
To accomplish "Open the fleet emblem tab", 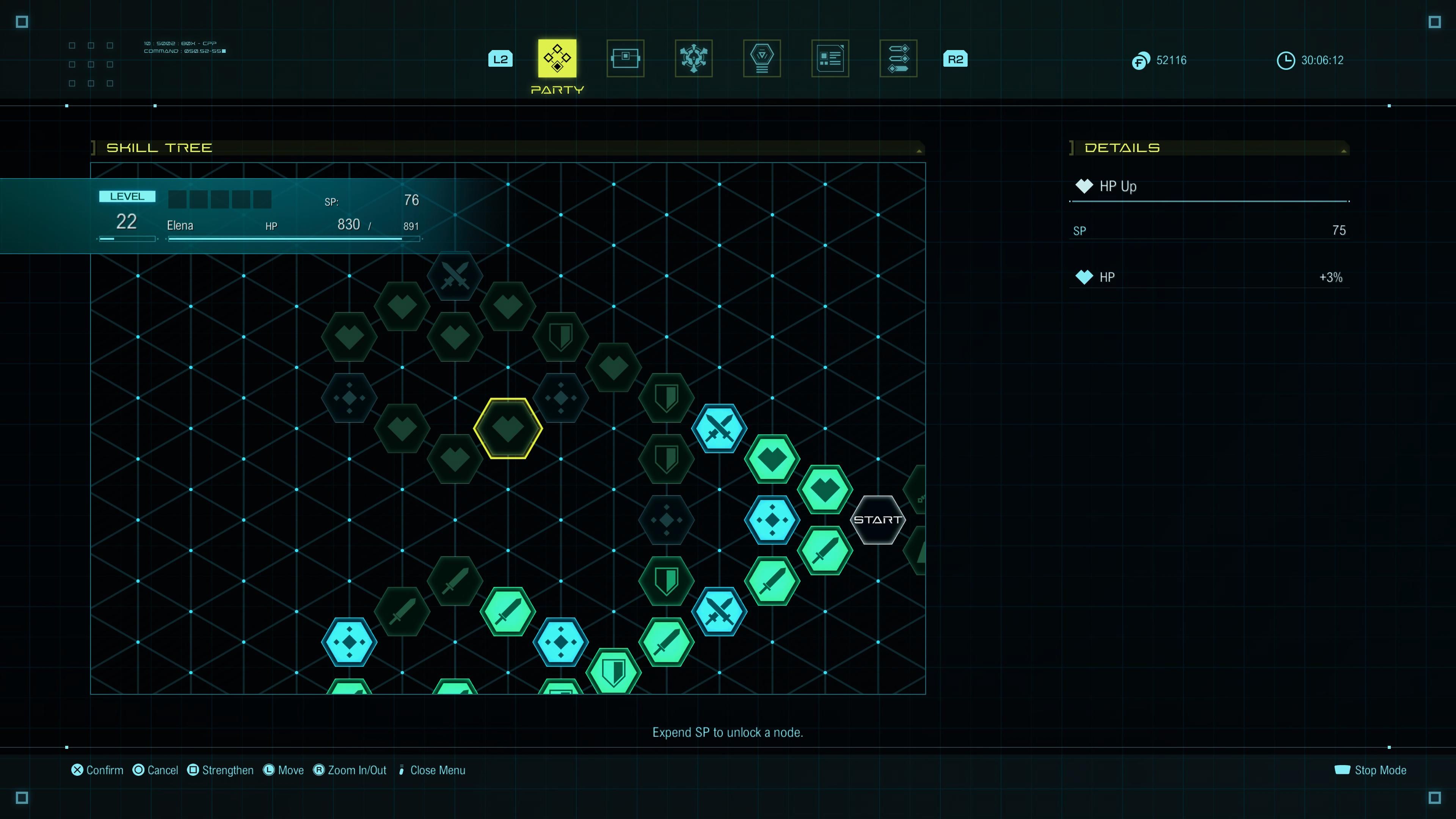I will tap(693, 58).
